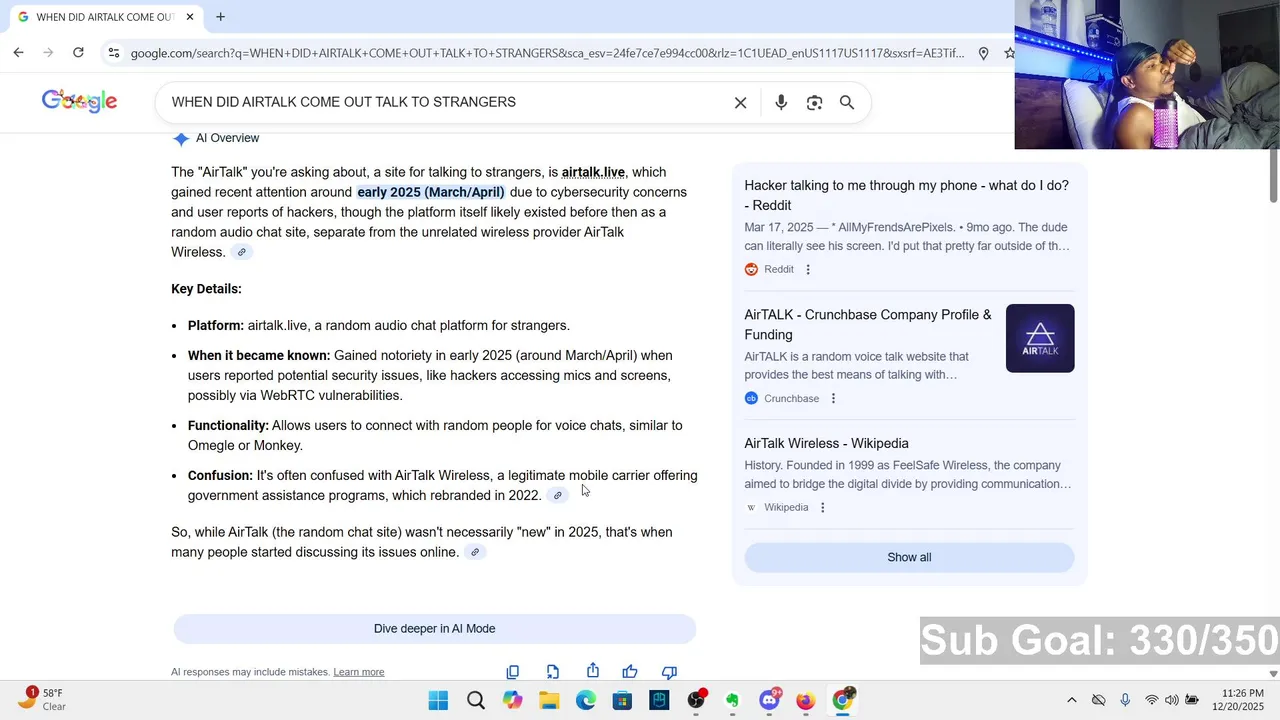The height and width of the screenshot is (720, 1280).
Task: Open Microsoft Edge from taskbar
Action: [586, 700]
